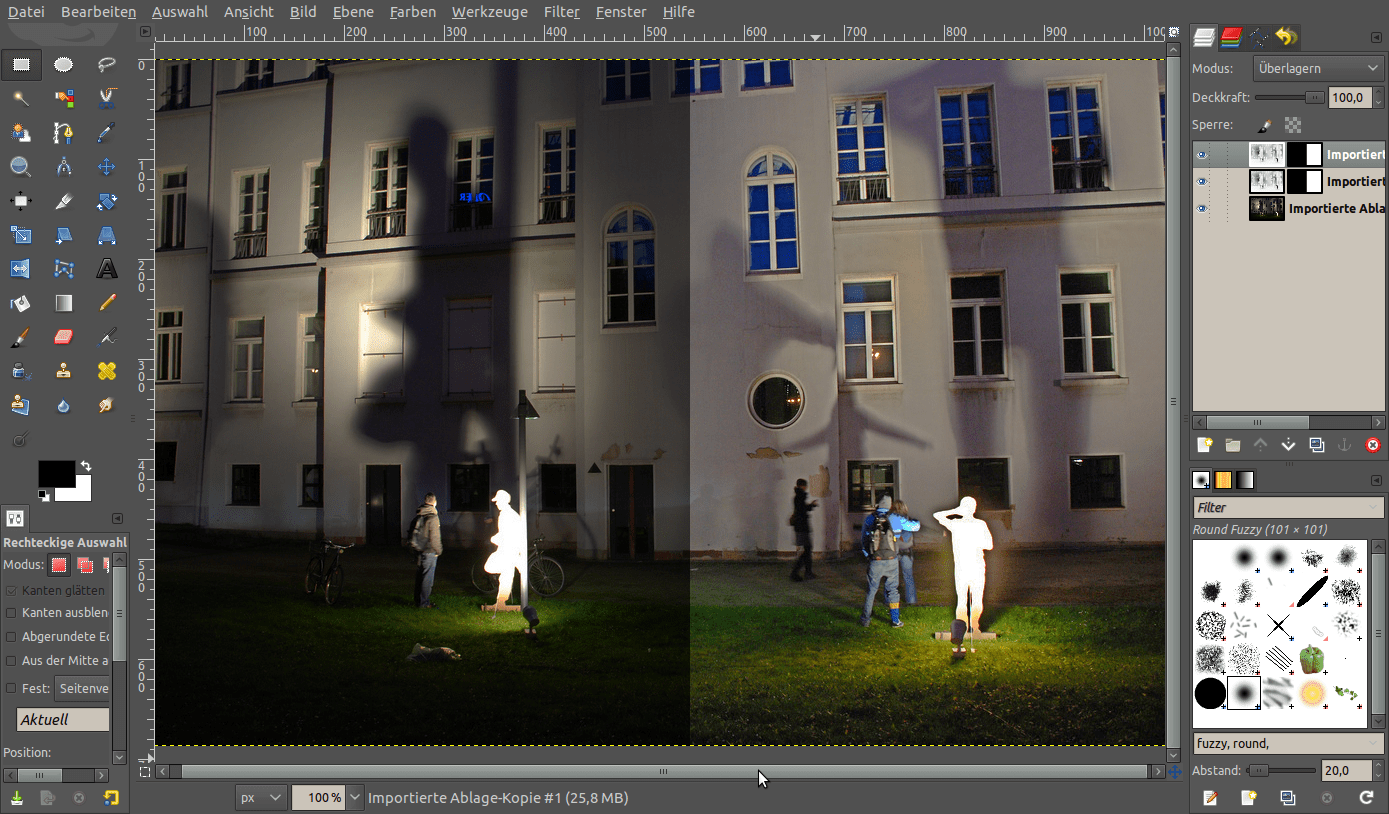Check Aus der Mitte aufziehen option
Viewport: 1389px width, 814px height.
(10, 660)
